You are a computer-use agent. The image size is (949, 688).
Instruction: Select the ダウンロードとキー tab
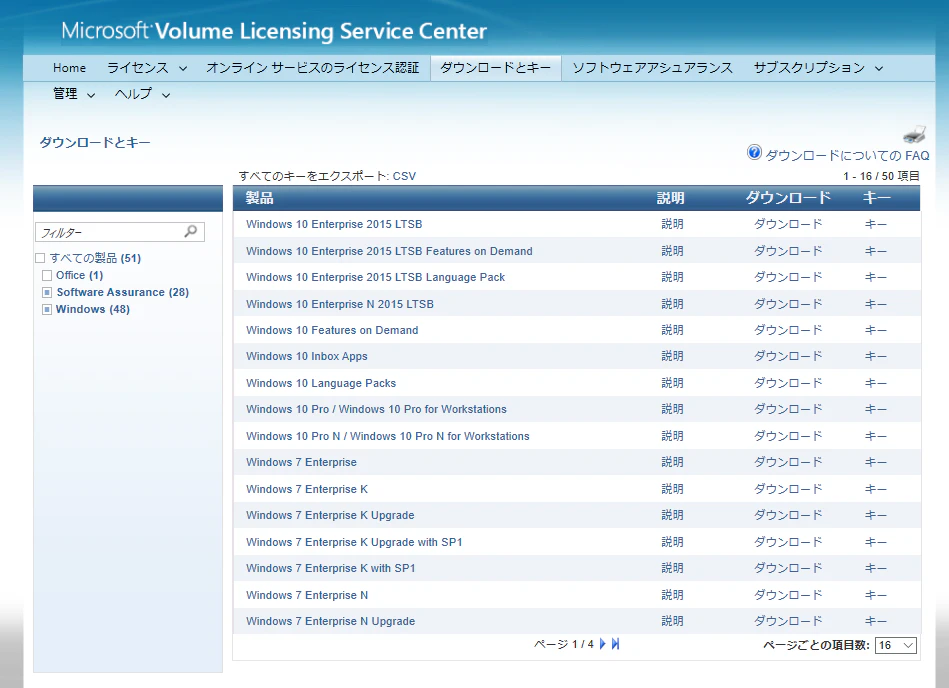tap(496, 68)
